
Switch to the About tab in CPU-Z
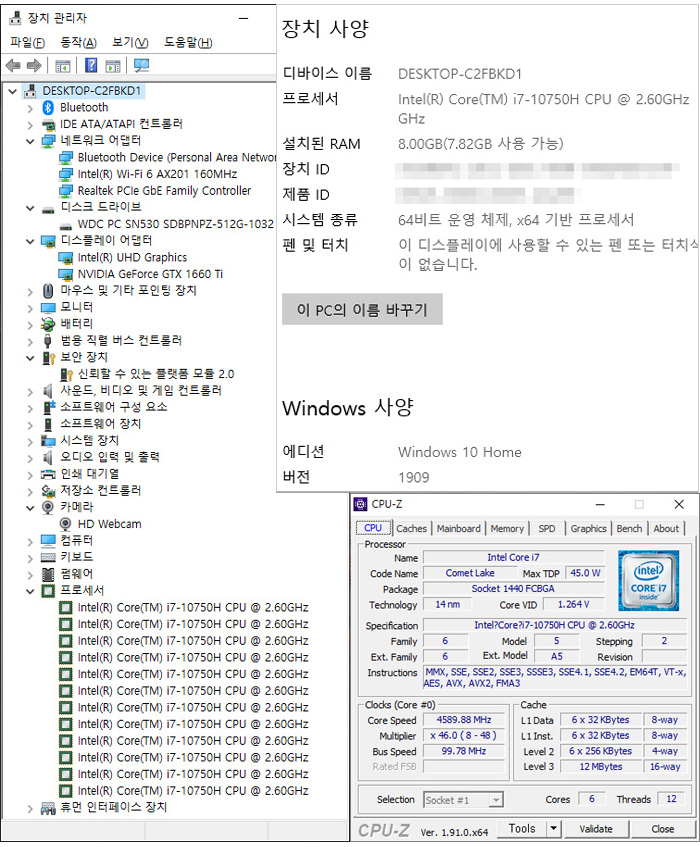coord(666,528)
